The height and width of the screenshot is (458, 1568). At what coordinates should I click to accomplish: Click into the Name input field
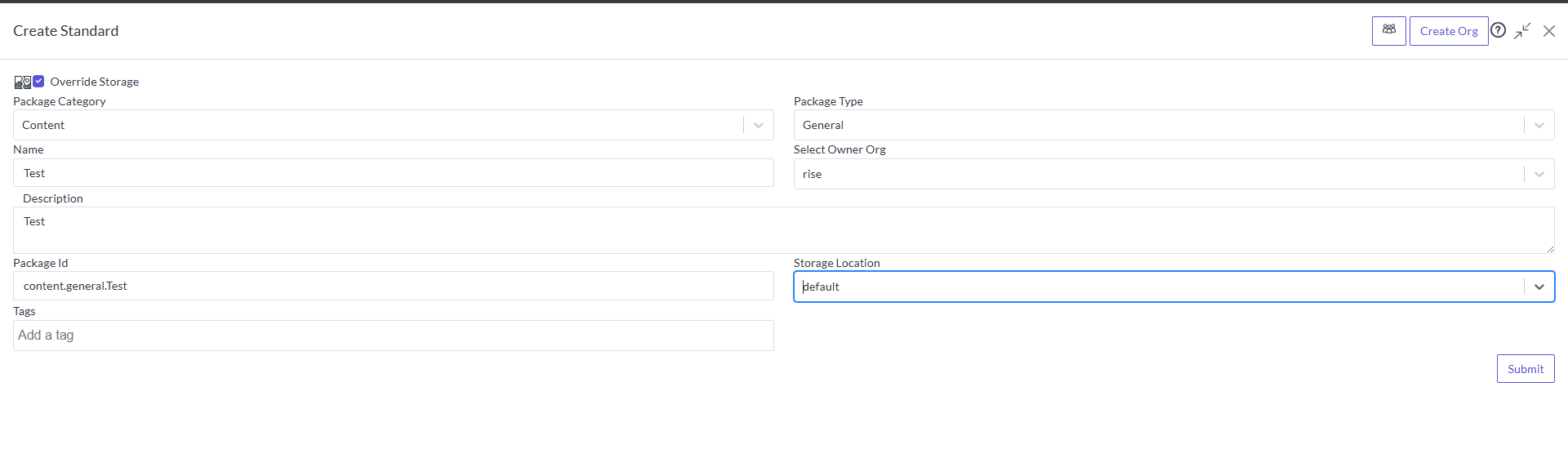393,173
